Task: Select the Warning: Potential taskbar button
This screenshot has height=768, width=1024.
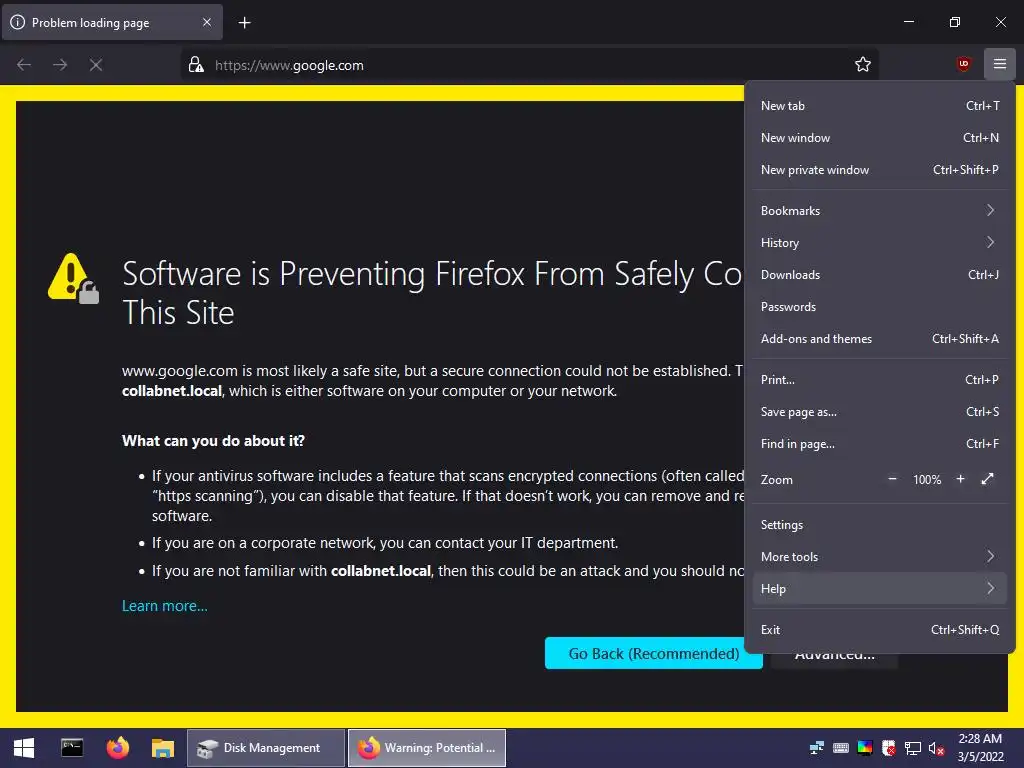Action: pyautogui.click(x=426, y=748)
